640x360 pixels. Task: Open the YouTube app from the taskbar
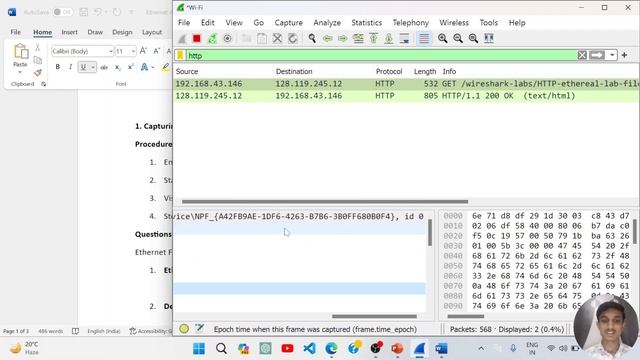coord(287,348)
